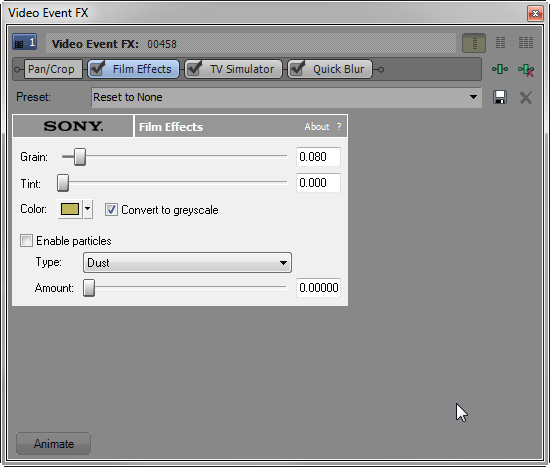Open the About link in Film Effects
This screenshot has height=467, width=550.
(317, 127)
